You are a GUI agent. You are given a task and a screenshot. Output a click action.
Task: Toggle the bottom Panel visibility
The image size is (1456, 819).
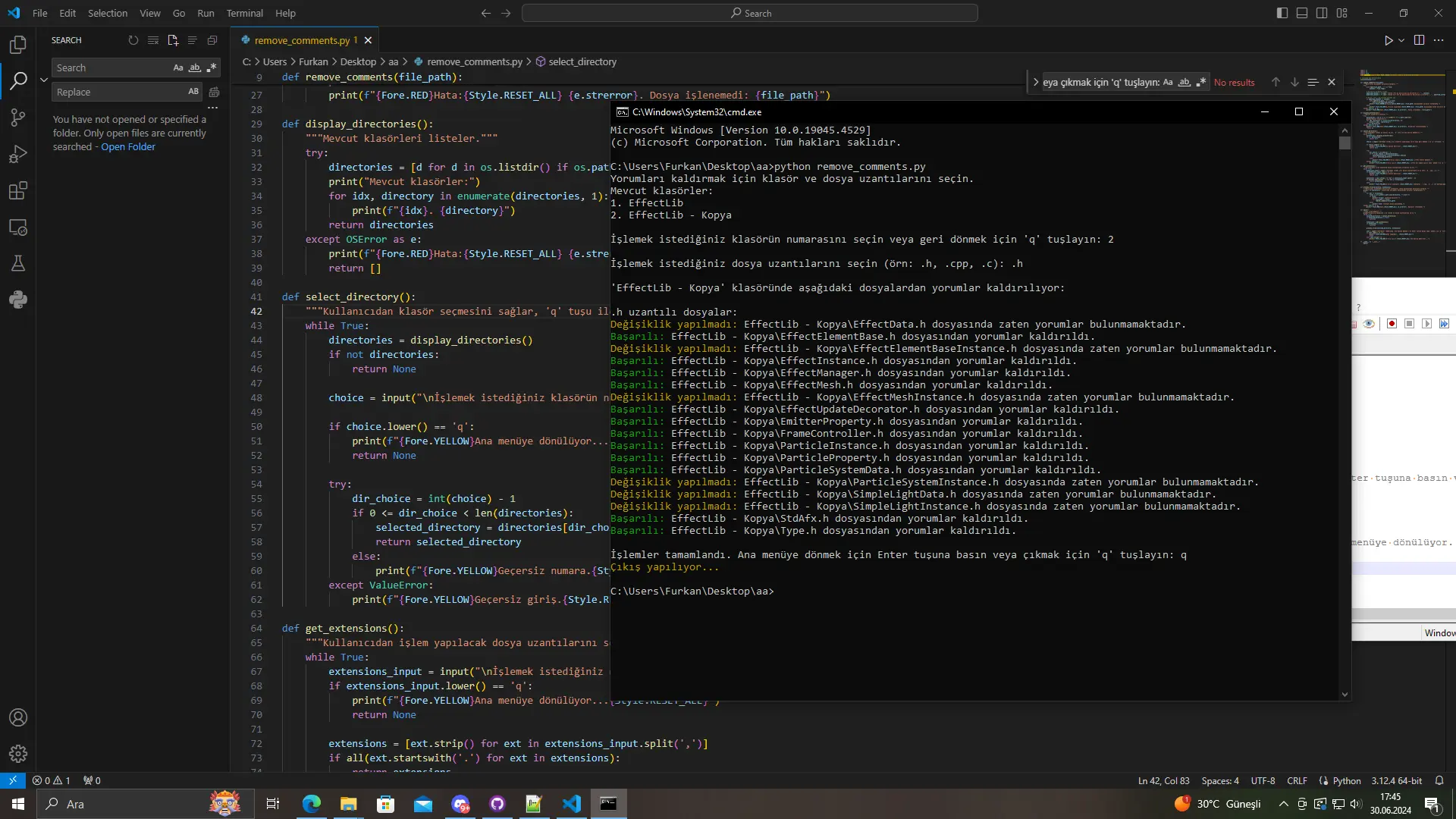(1302, 13)
